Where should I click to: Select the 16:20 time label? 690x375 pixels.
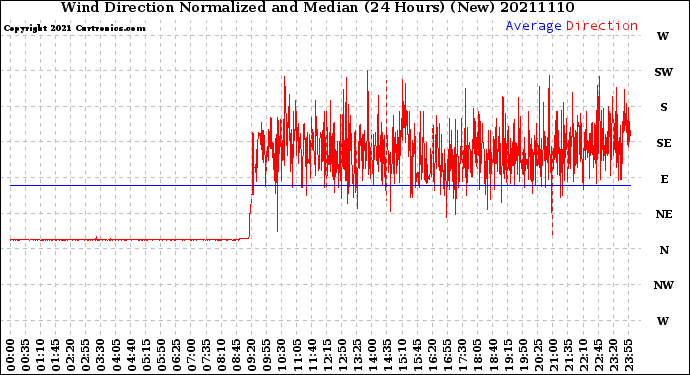click(433, 355)
